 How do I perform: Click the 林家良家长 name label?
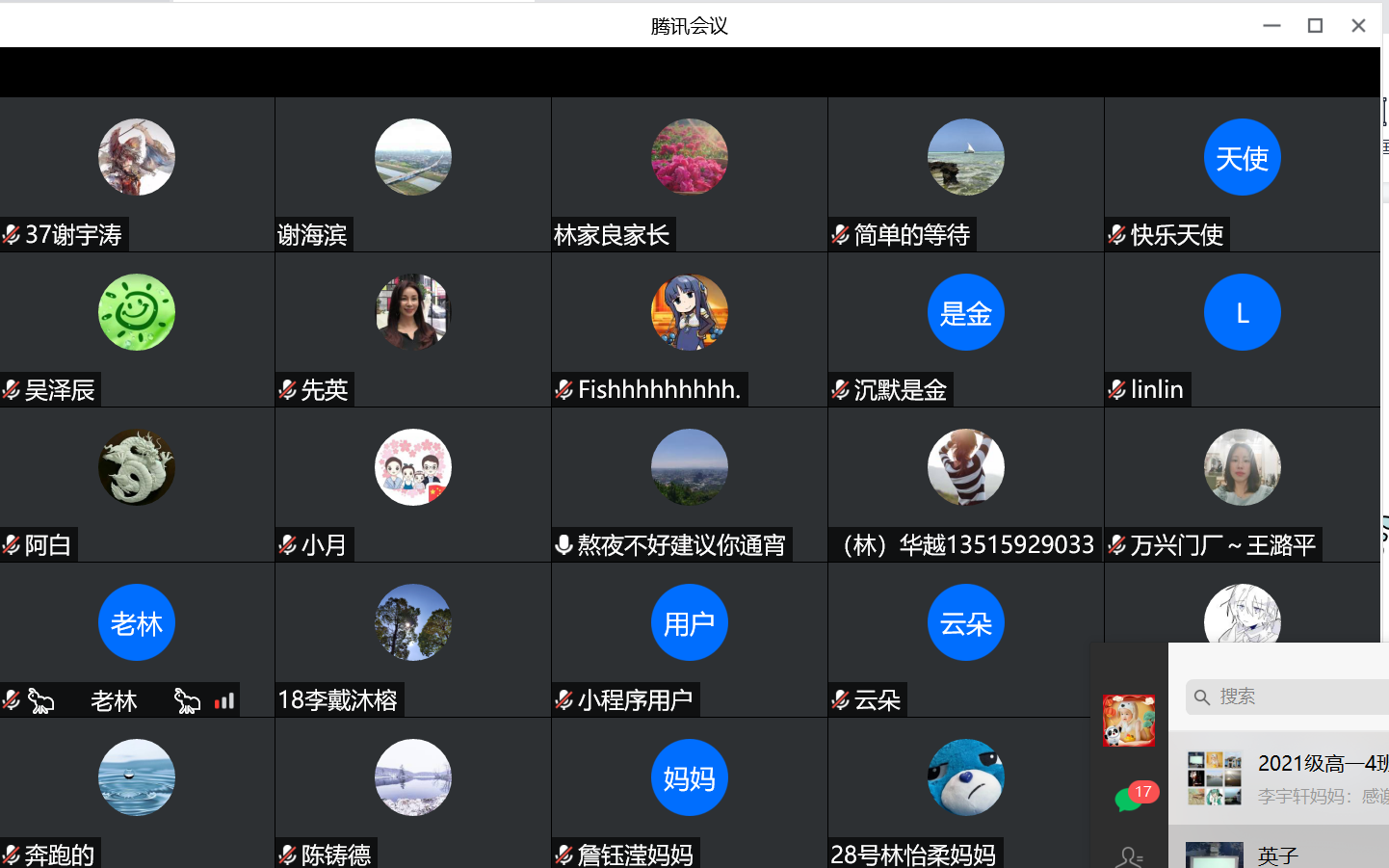(x=612, y=235)
